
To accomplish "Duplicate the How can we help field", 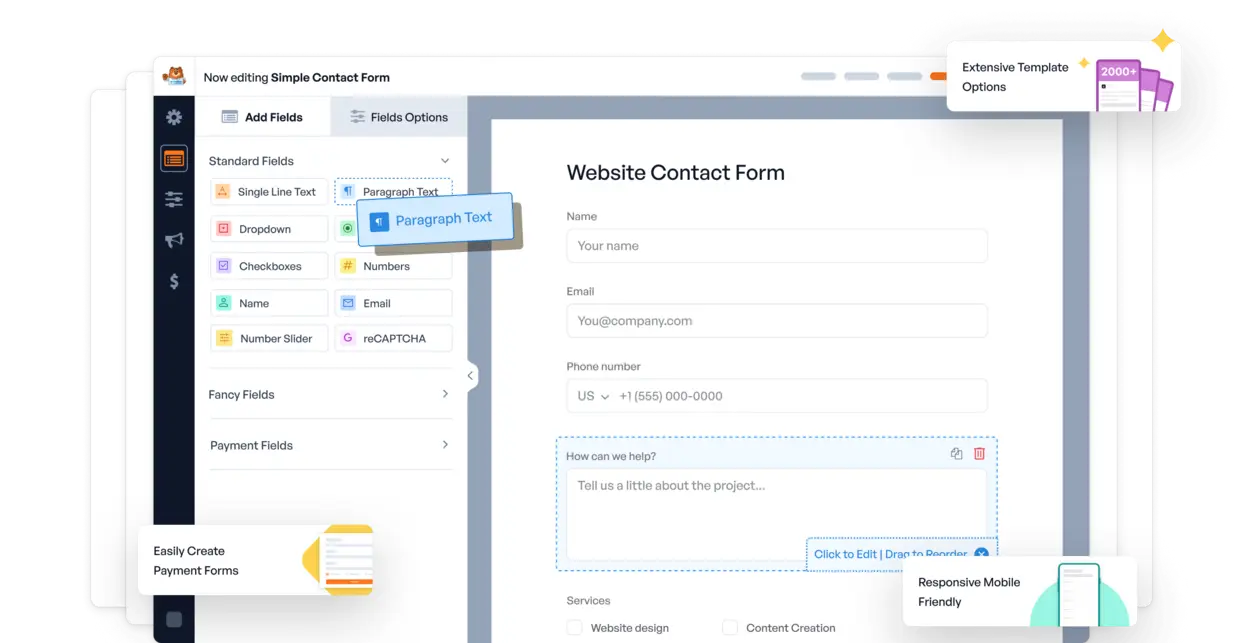I will click(956, 454).
